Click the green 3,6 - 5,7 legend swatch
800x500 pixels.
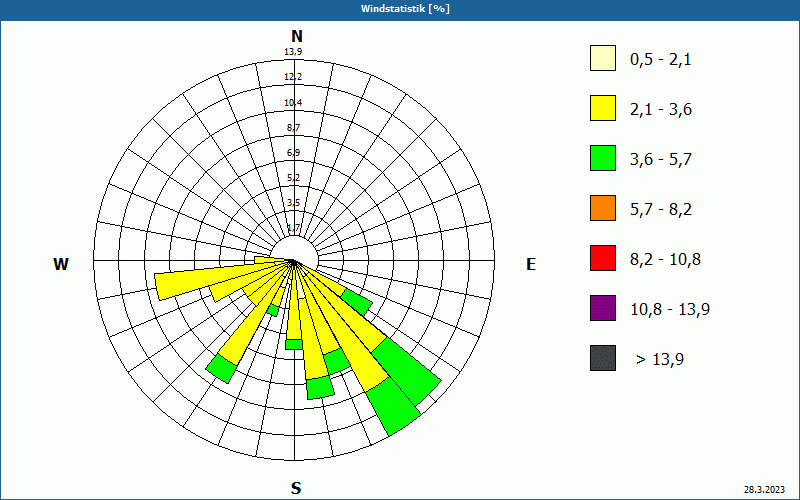coord(603,158)
